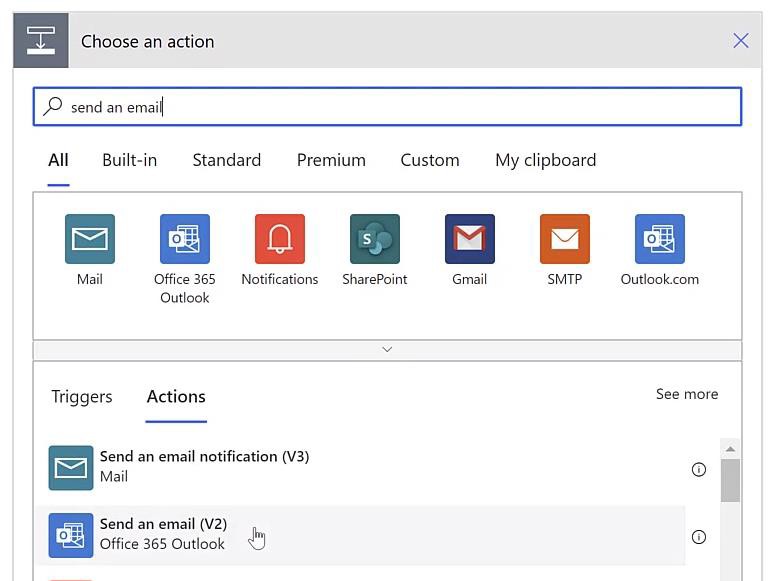
Task: Click the search box containing send an email
Action: click(388, 107)
